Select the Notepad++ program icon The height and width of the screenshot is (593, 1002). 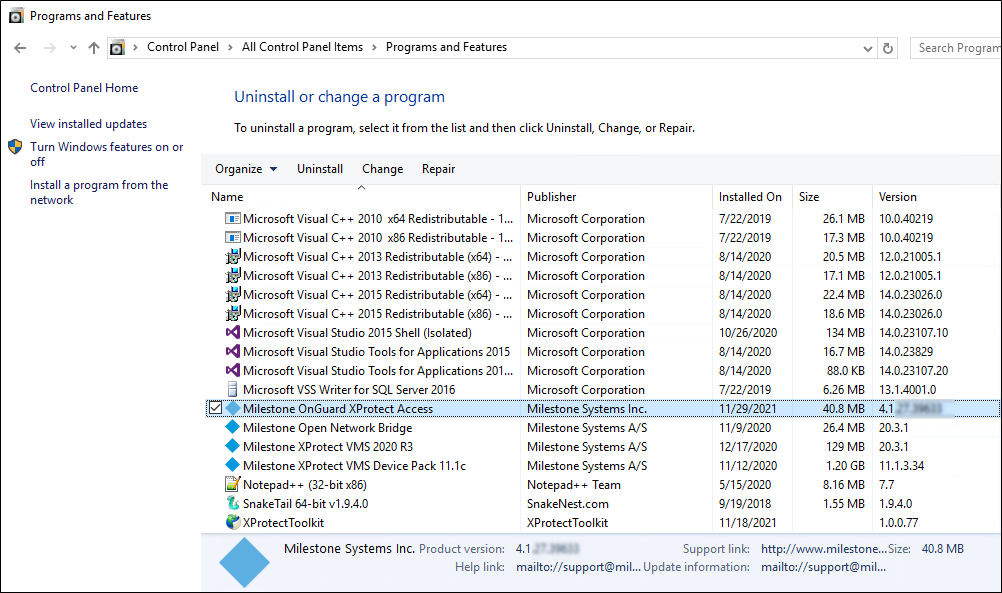coord(231,485)
